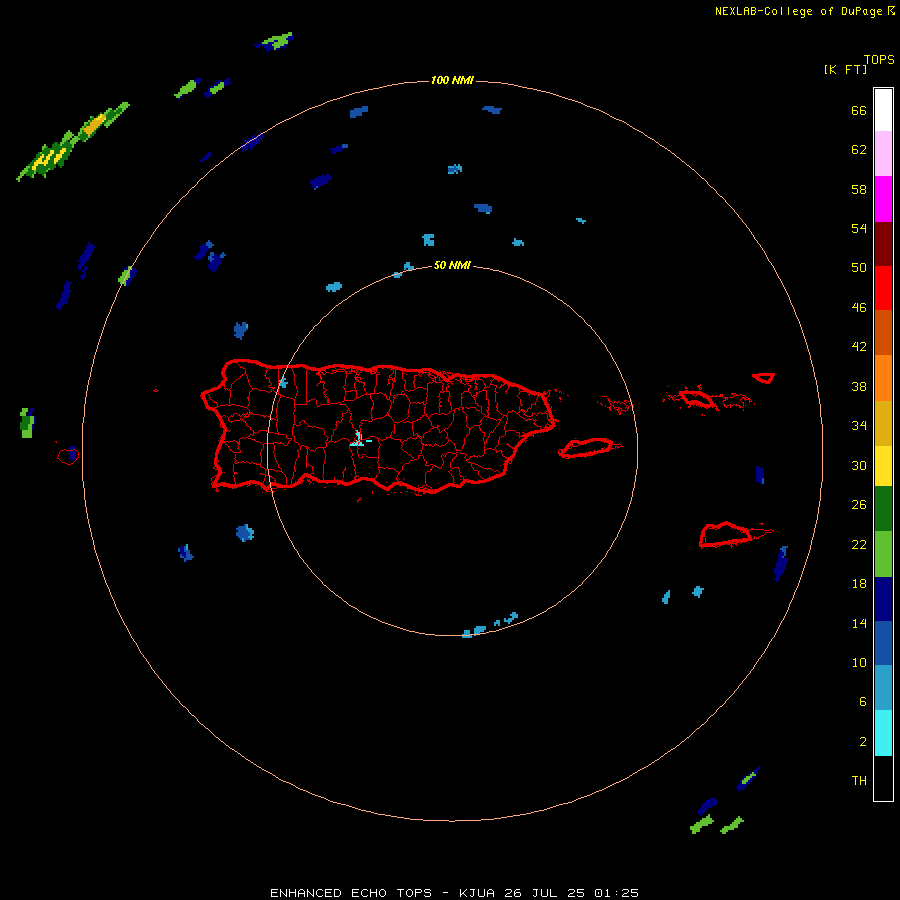
Task: Click the legend value "14"
Action: (x=859, y=623)
